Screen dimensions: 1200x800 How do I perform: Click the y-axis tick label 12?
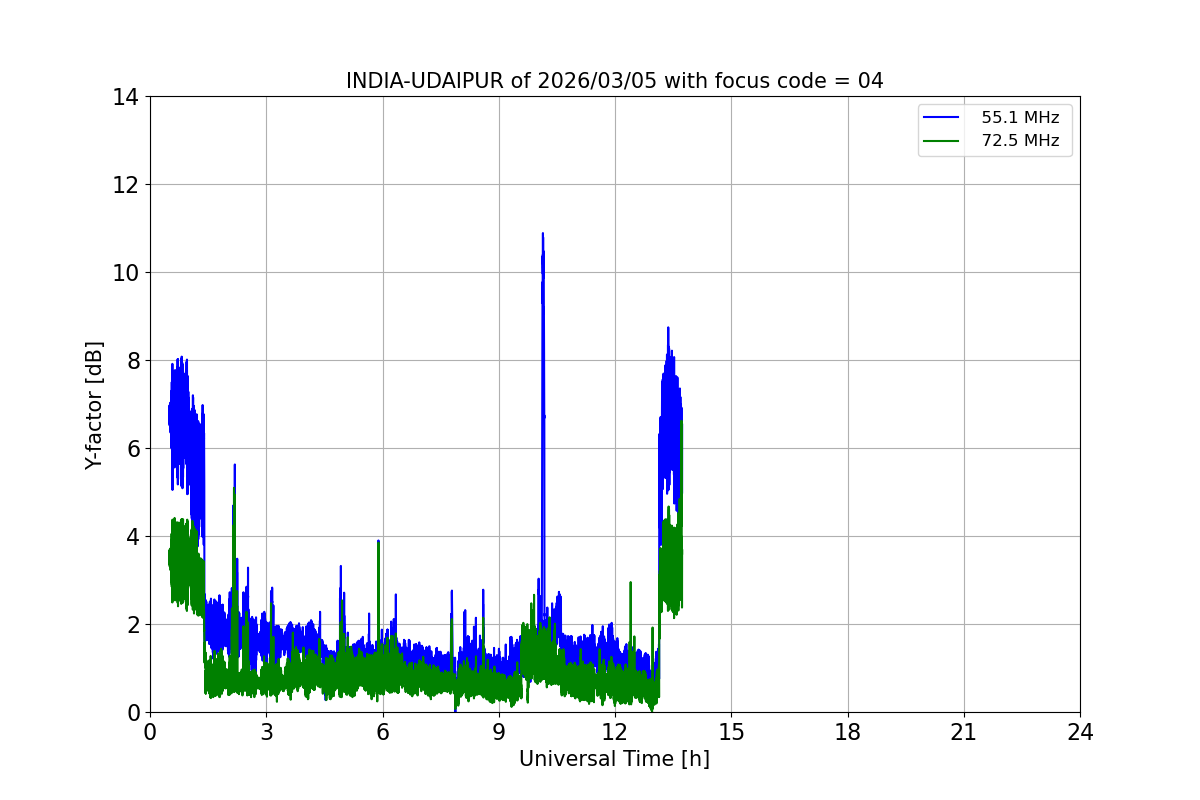[x=125, y=185]
